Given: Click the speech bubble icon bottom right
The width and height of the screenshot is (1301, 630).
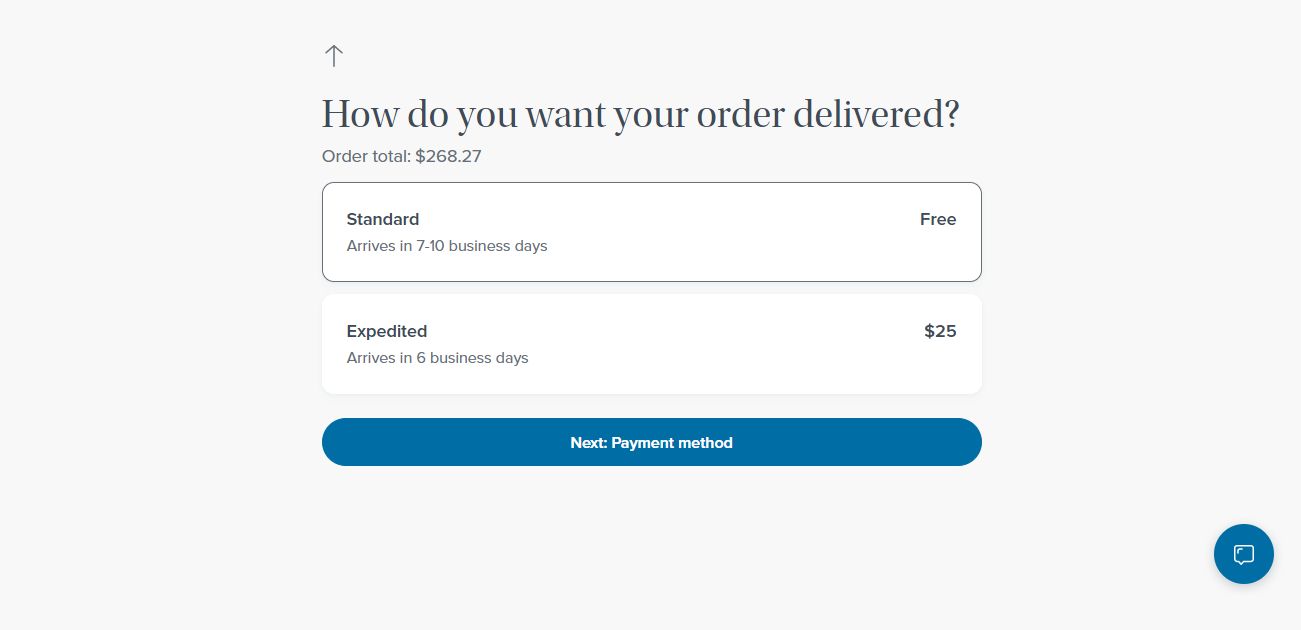Looking at the screenshot, I should click(x=1243, y=553).
